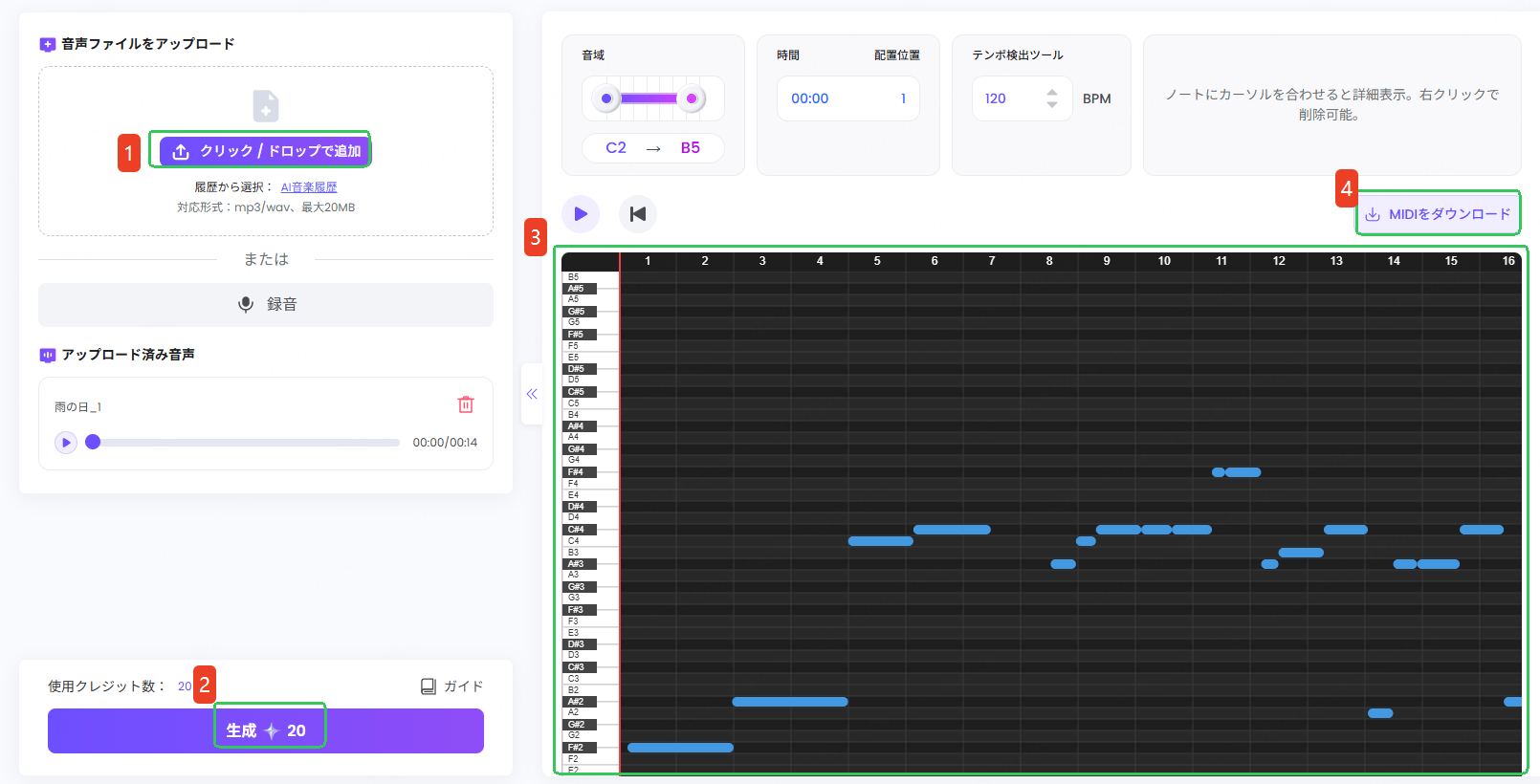Select the F#2 note in measure 1
The height and width of the screenshot is (784, 1540).
(680, 748)
